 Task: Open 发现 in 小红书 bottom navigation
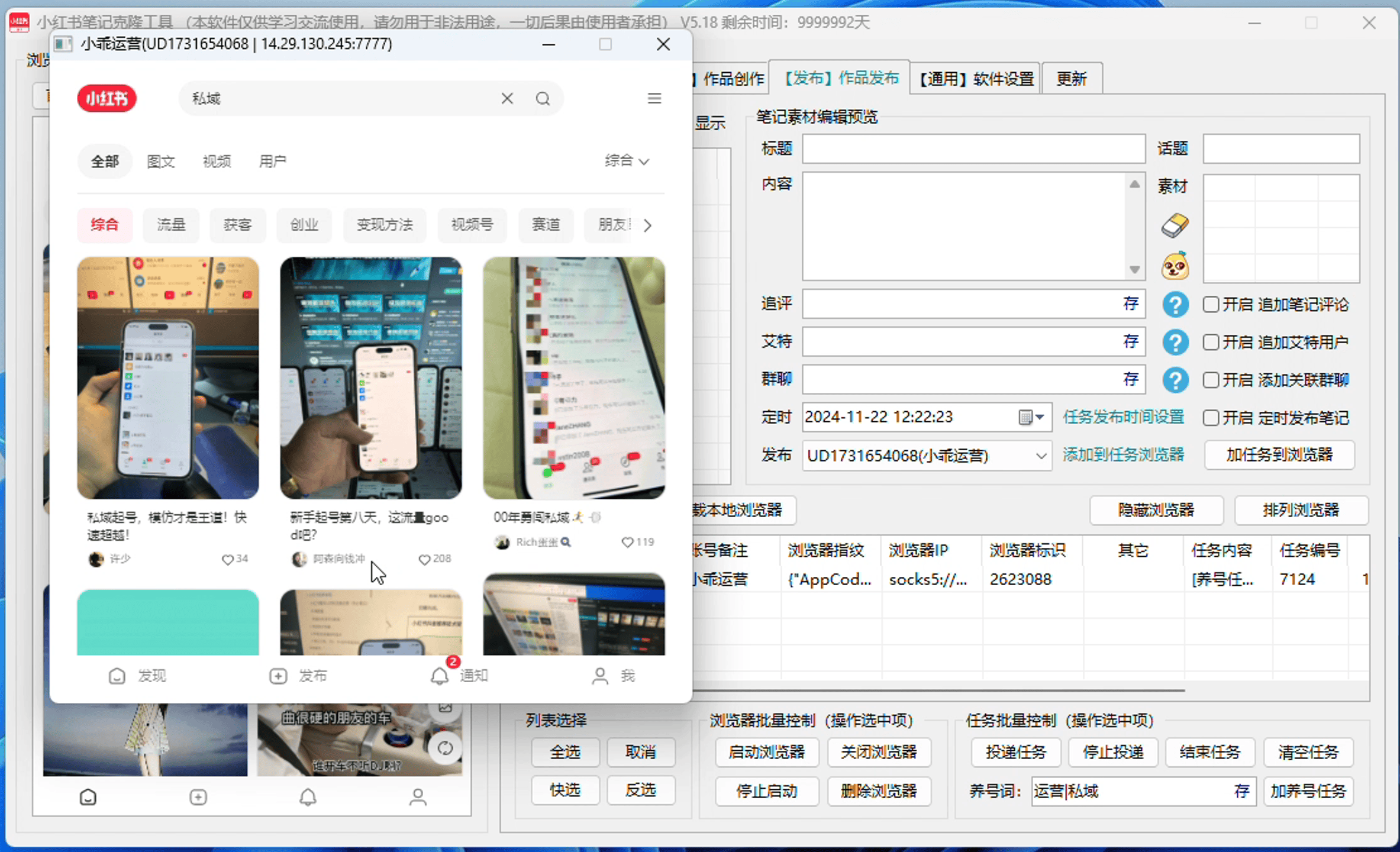point(137,676)
